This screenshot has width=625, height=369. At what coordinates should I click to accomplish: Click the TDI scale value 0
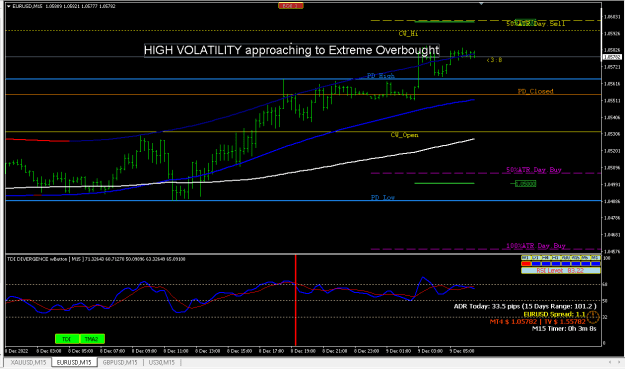click(605, 343)
